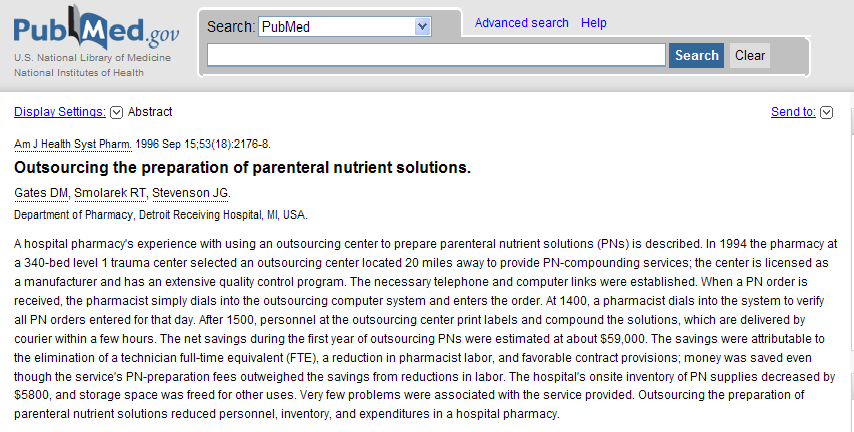Click the National Institutes of Health text
The image size is (854, 432).
tap(79, 72)
